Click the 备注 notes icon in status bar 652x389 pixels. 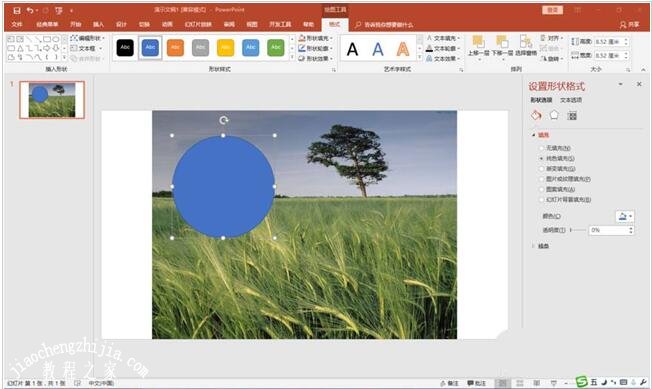(450, 383)
